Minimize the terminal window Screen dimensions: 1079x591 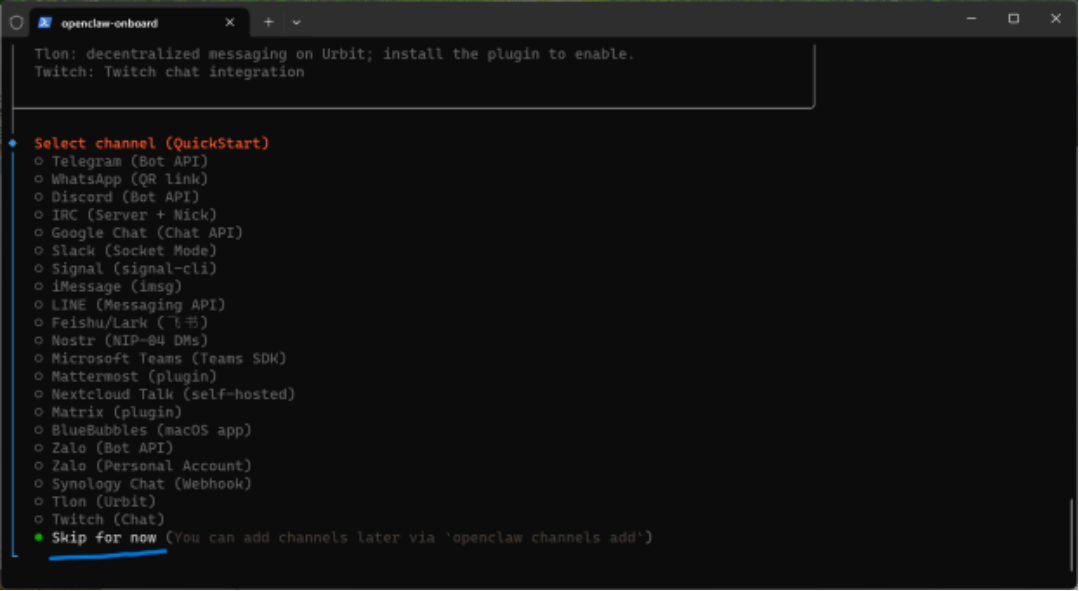pyautogui.click(x=971, y=19)
